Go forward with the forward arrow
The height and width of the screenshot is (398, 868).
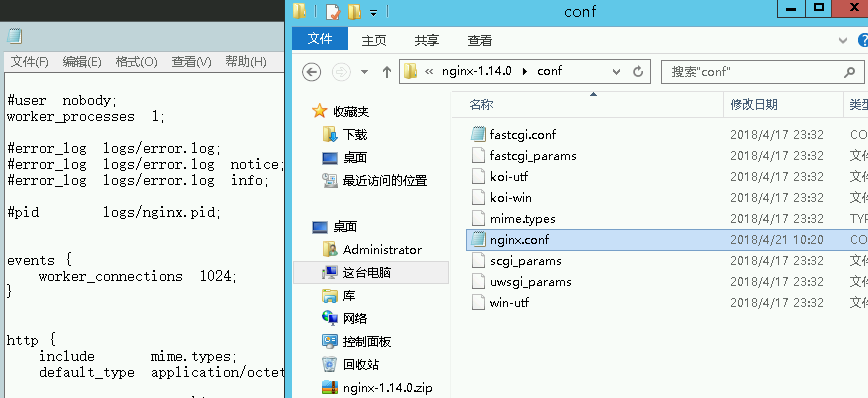click(x=341, y=72)
